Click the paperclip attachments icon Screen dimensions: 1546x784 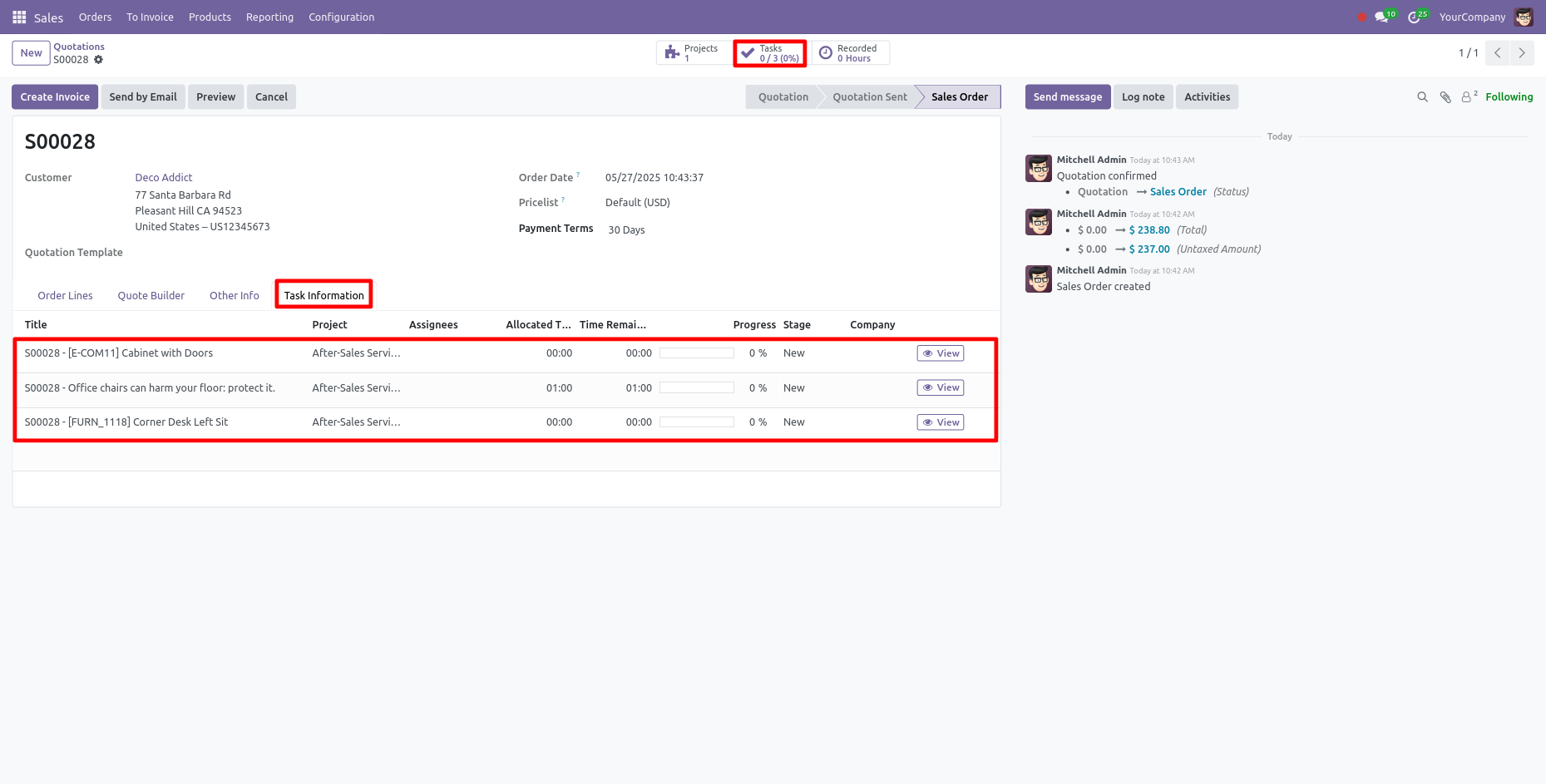click(1445, 97)
